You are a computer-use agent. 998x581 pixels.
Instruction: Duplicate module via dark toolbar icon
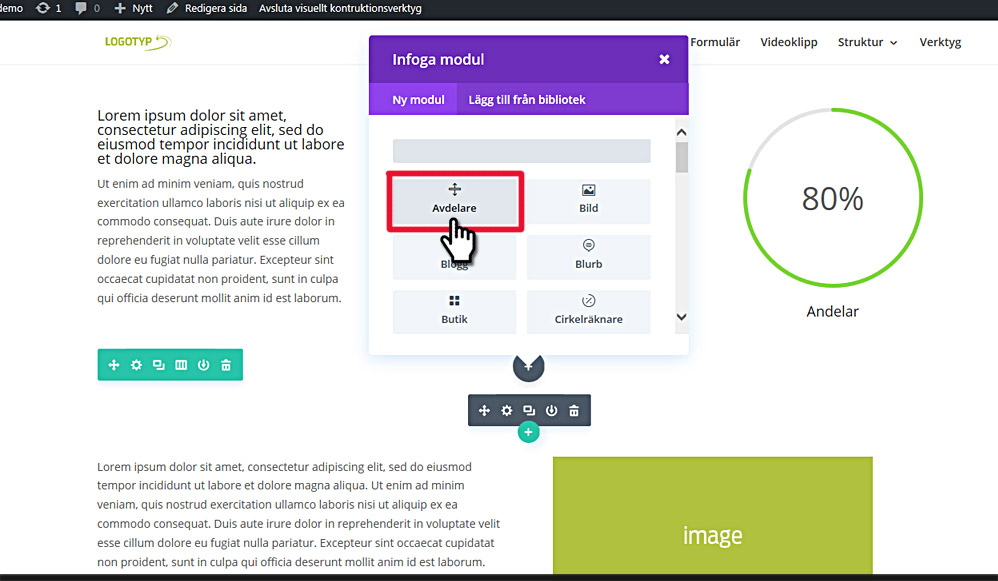coord(529,410)
